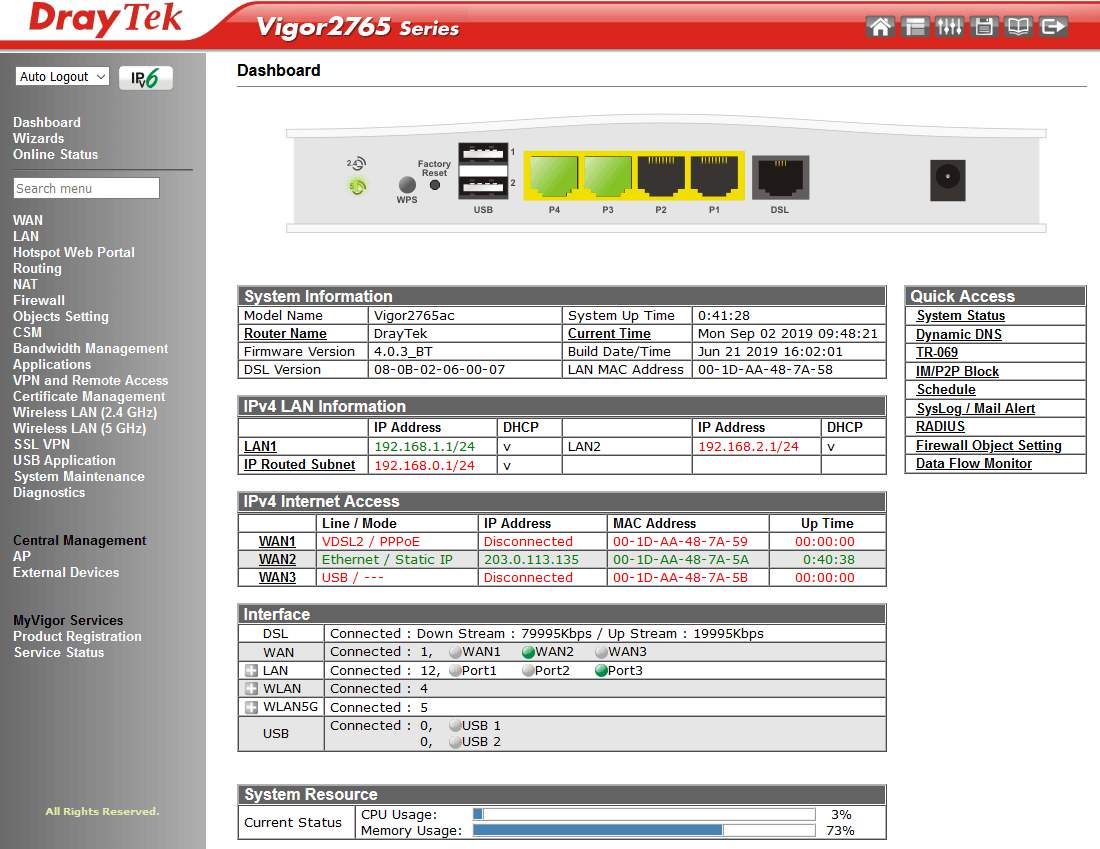Open Data Flow Monitor quick access link
Viewport: 1100px width, 849px height.
(x=973, y=464)
